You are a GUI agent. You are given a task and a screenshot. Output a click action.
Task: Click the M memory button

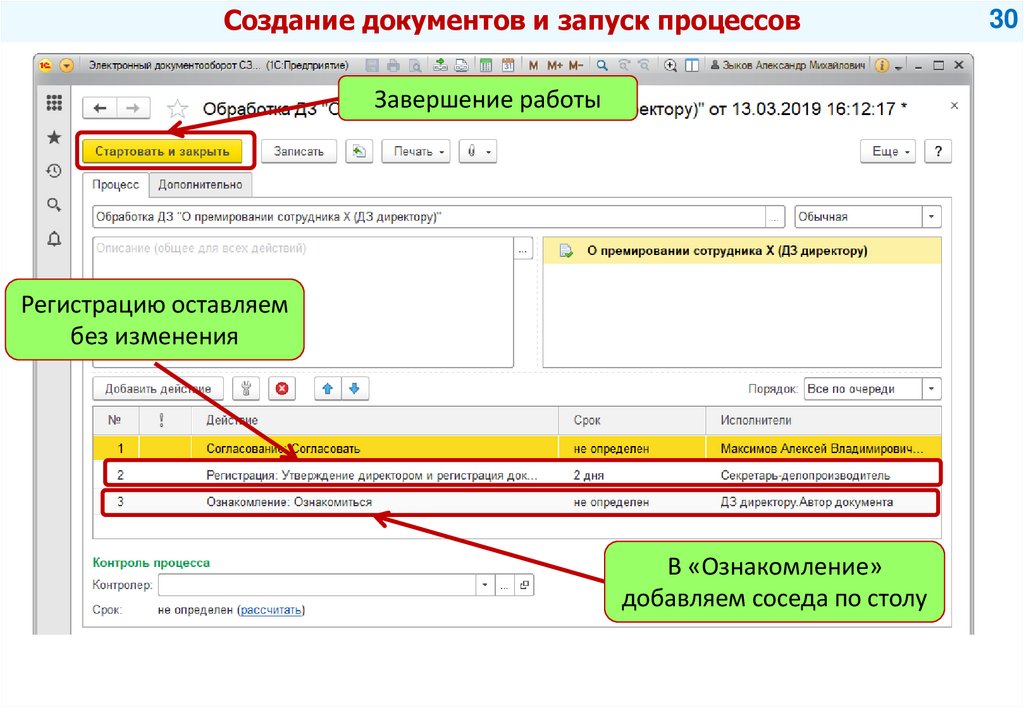coord(534,65)
